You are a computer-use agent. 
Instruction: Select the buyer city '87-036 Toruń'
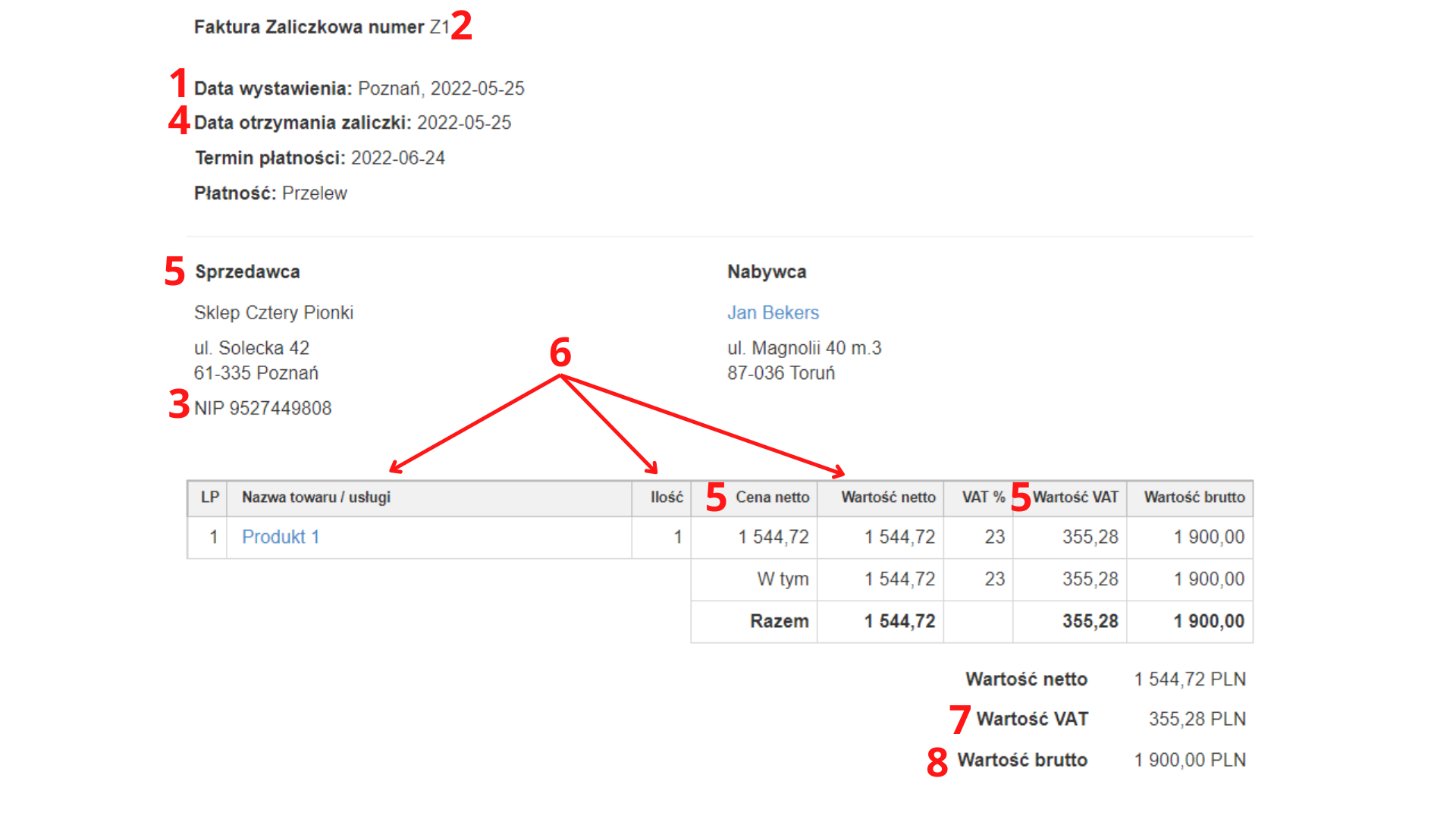pos(781,373)
